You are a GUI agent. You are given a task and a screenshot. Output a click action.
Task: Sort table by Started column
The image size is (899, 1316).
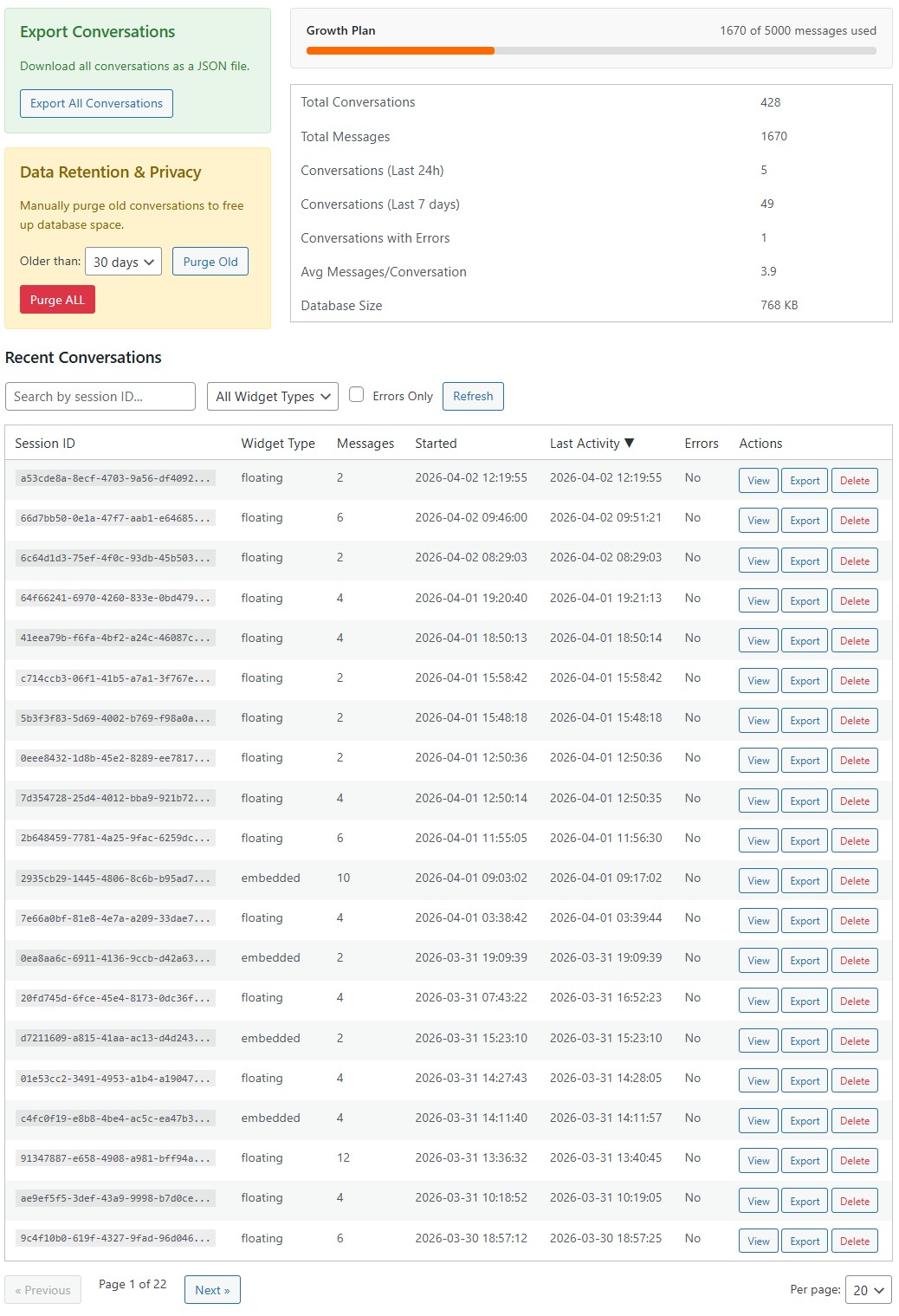436,444
